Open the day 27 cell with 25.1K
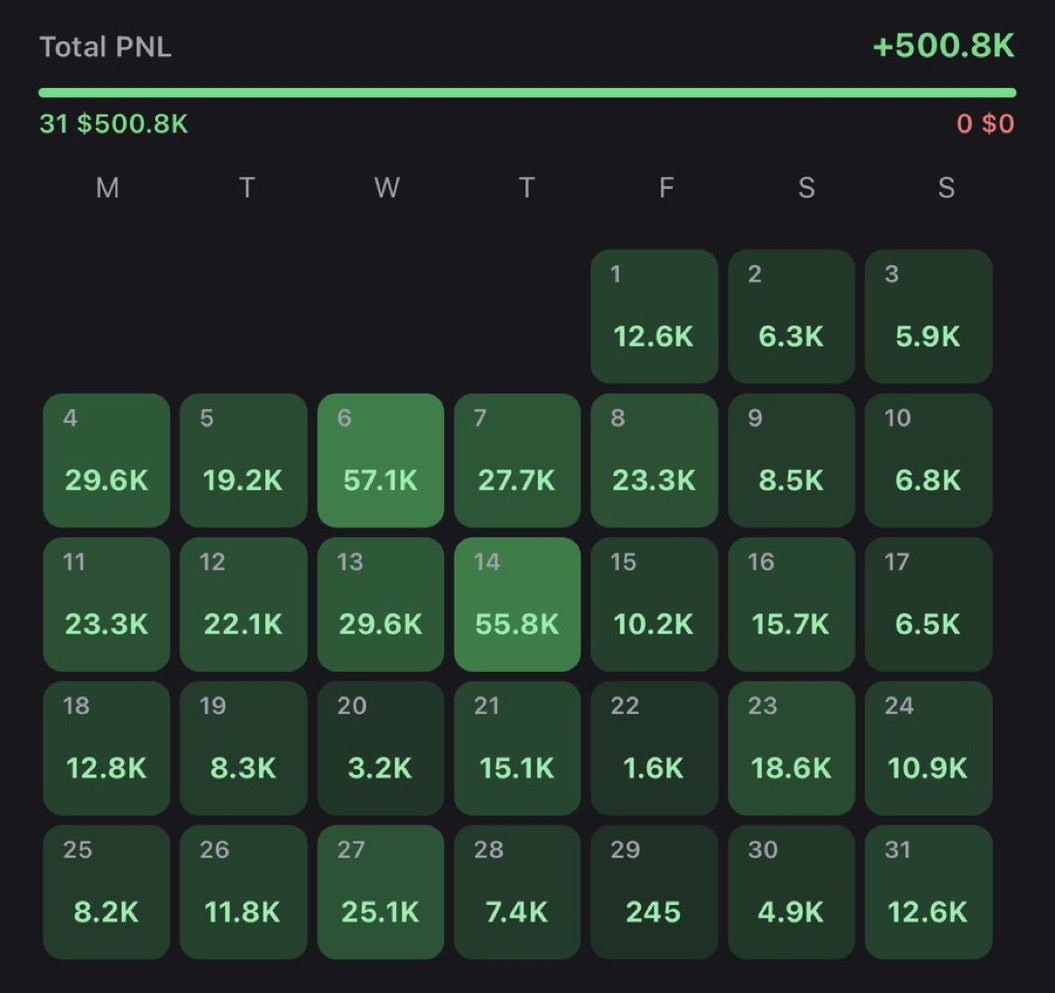Screen dimensions: 1055x993 coord(380,892)
